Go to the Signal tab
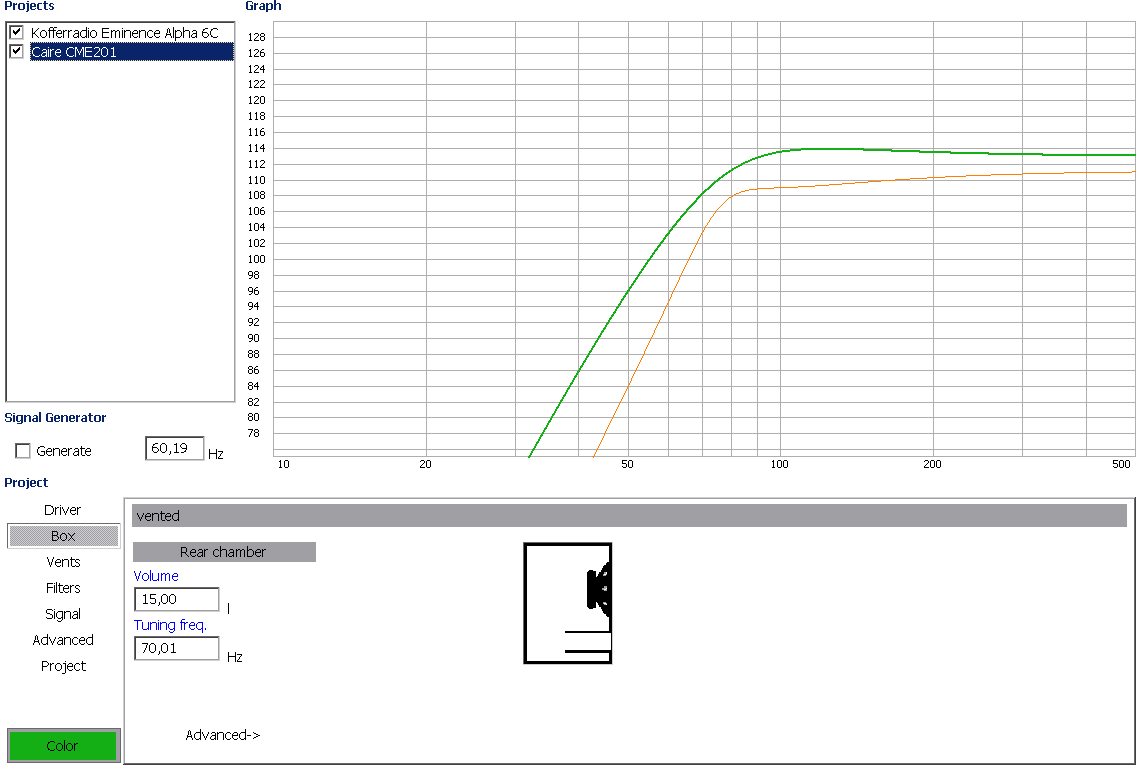Image resolution: width=1139 pixels, height=767 pixels. coord(63,614)
